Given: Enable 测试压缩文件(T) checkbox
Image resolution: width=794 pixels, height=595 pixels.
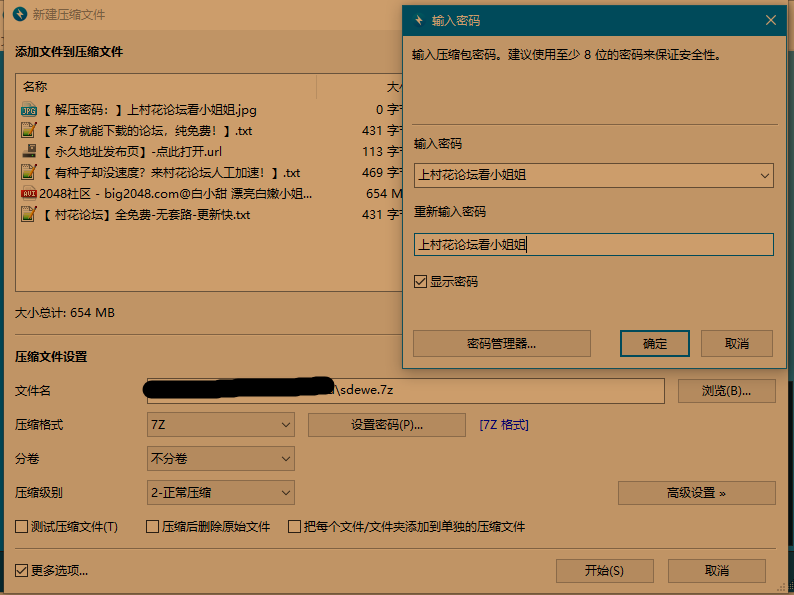Looking at the screenshot, I should coord(22,527).
